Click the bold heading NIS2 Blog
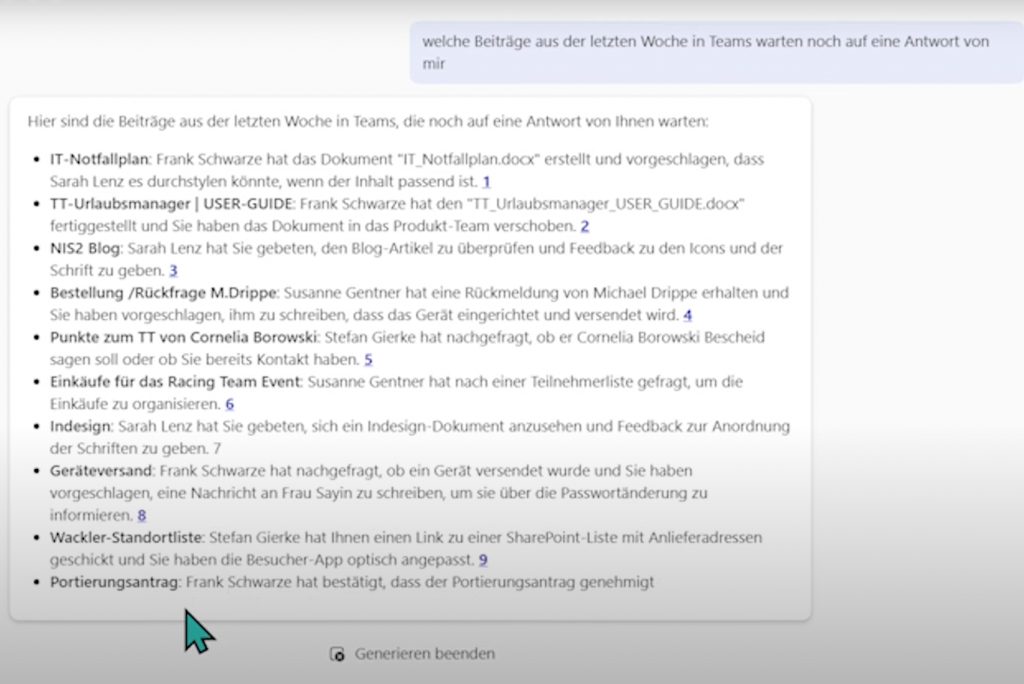Screen dimensions: 1024x684 pos(85,248)
